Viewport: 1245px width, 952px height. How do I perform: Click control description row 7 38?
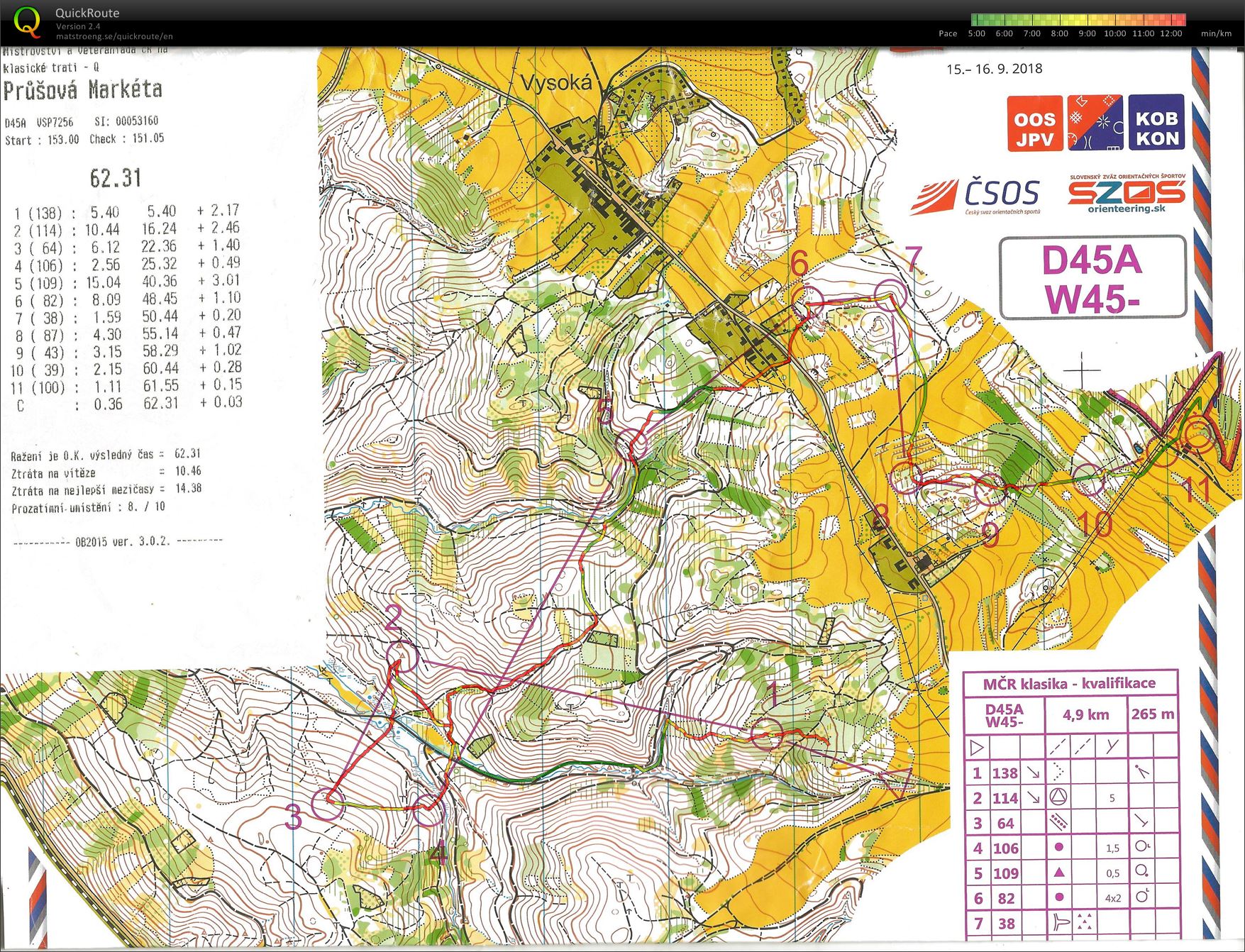[1072, 924]
